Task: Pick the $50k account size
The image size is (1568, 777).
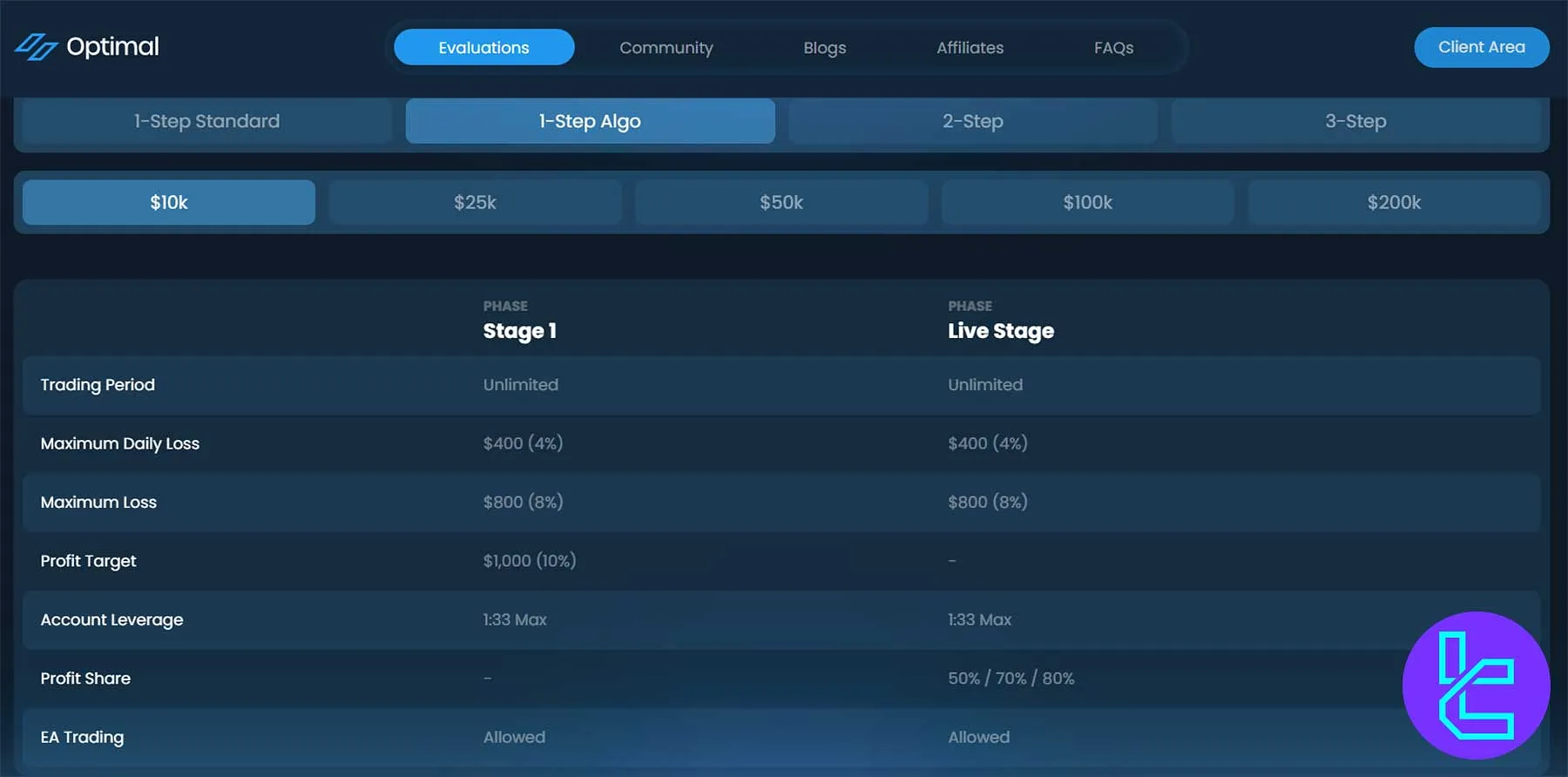Action: click(x=781, y=202)
